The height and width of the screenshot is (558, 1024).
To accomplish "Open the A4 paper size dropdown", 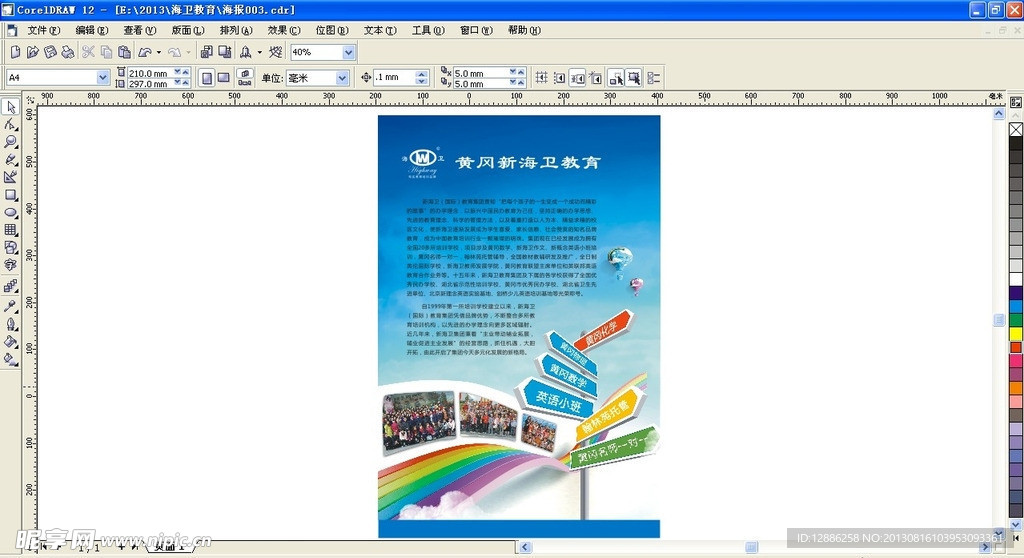I will [103, 77].
